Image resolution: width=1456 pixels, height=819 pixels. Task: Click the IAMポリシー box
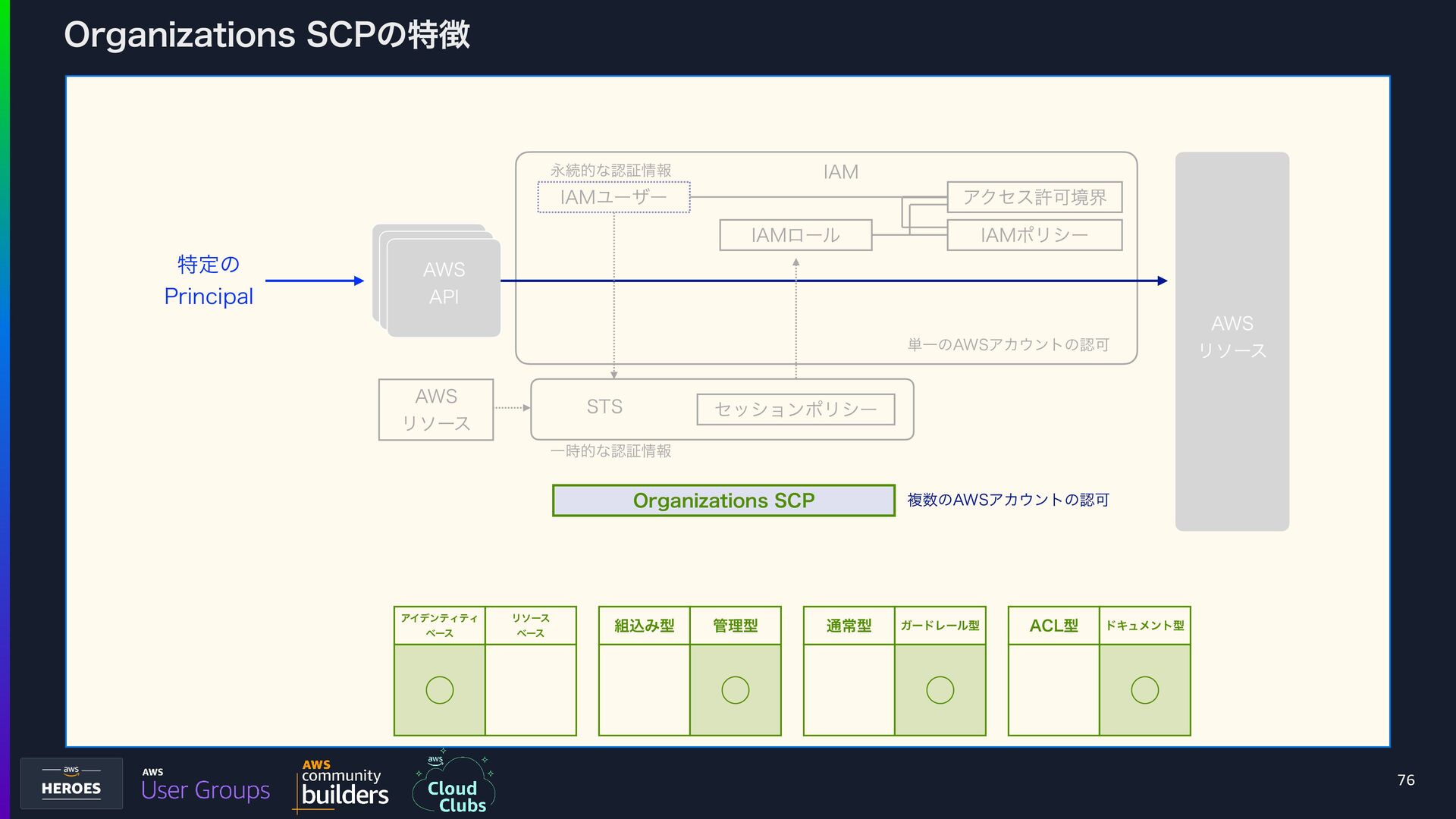point(1034,235)
